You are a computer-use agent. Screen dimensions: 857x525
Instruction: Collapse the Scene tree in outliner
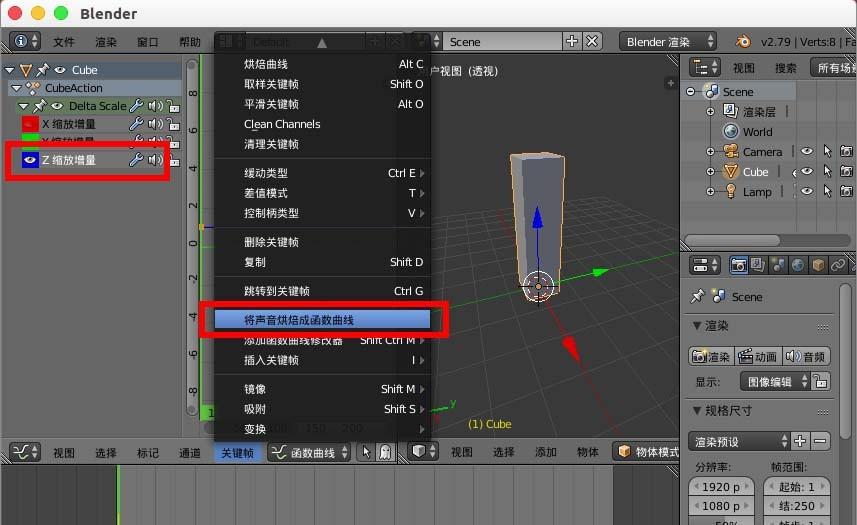(x=691, y=91)
